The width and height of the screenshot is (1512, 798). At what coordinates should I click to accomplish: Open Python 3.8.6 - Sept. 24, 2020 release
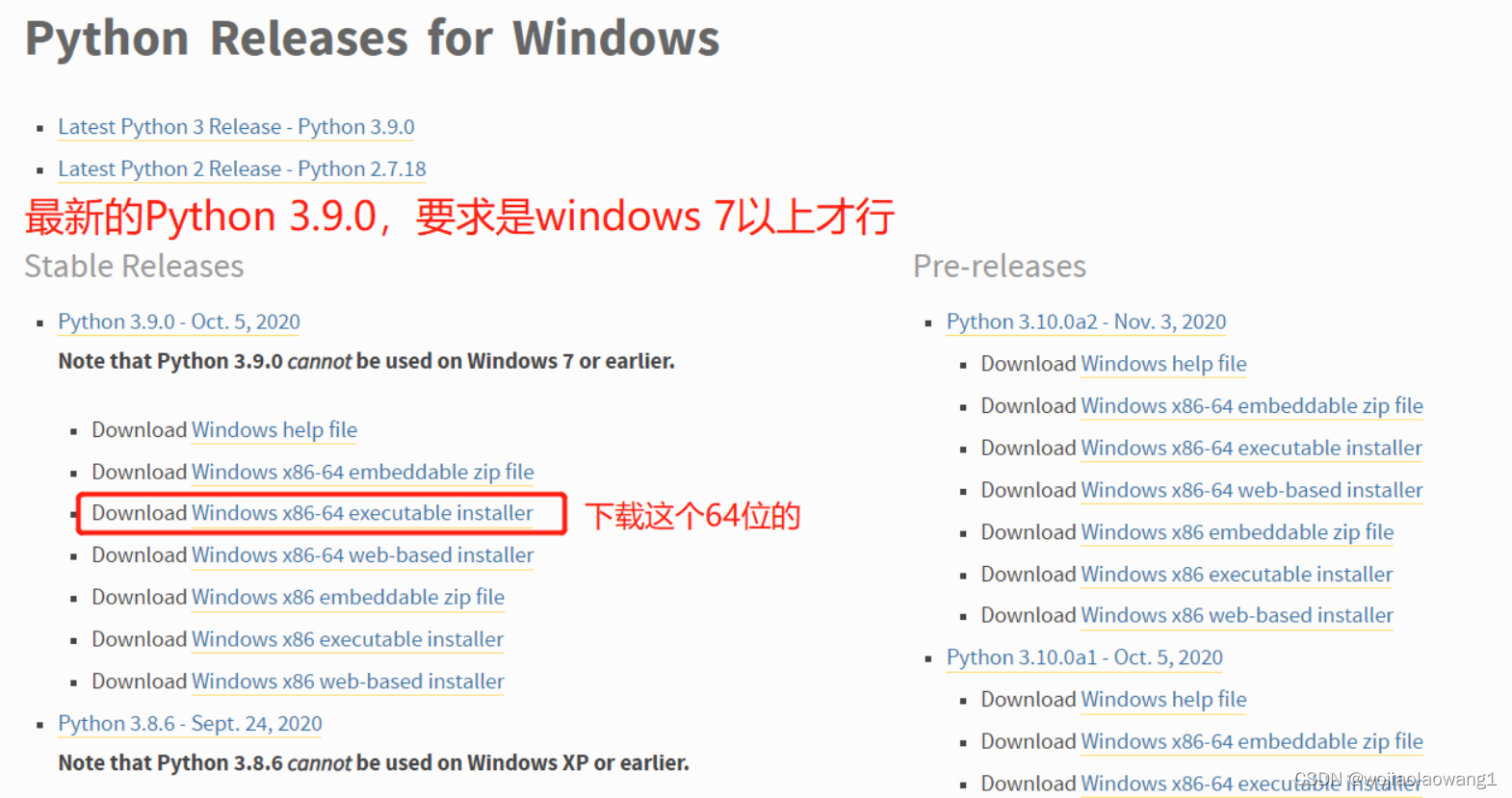pos(190,724)
